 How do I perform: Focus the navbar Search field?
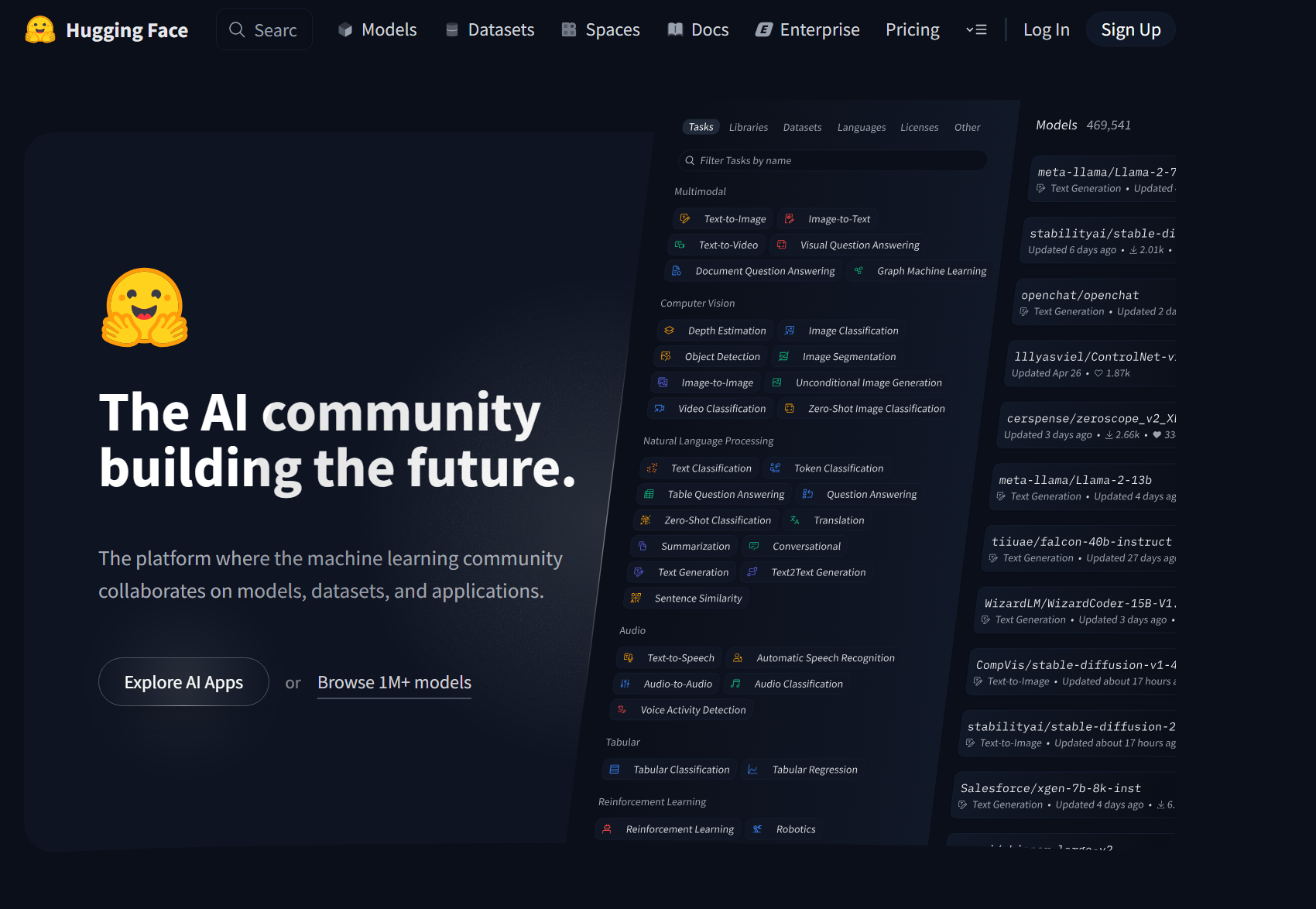tap(264, 29)
